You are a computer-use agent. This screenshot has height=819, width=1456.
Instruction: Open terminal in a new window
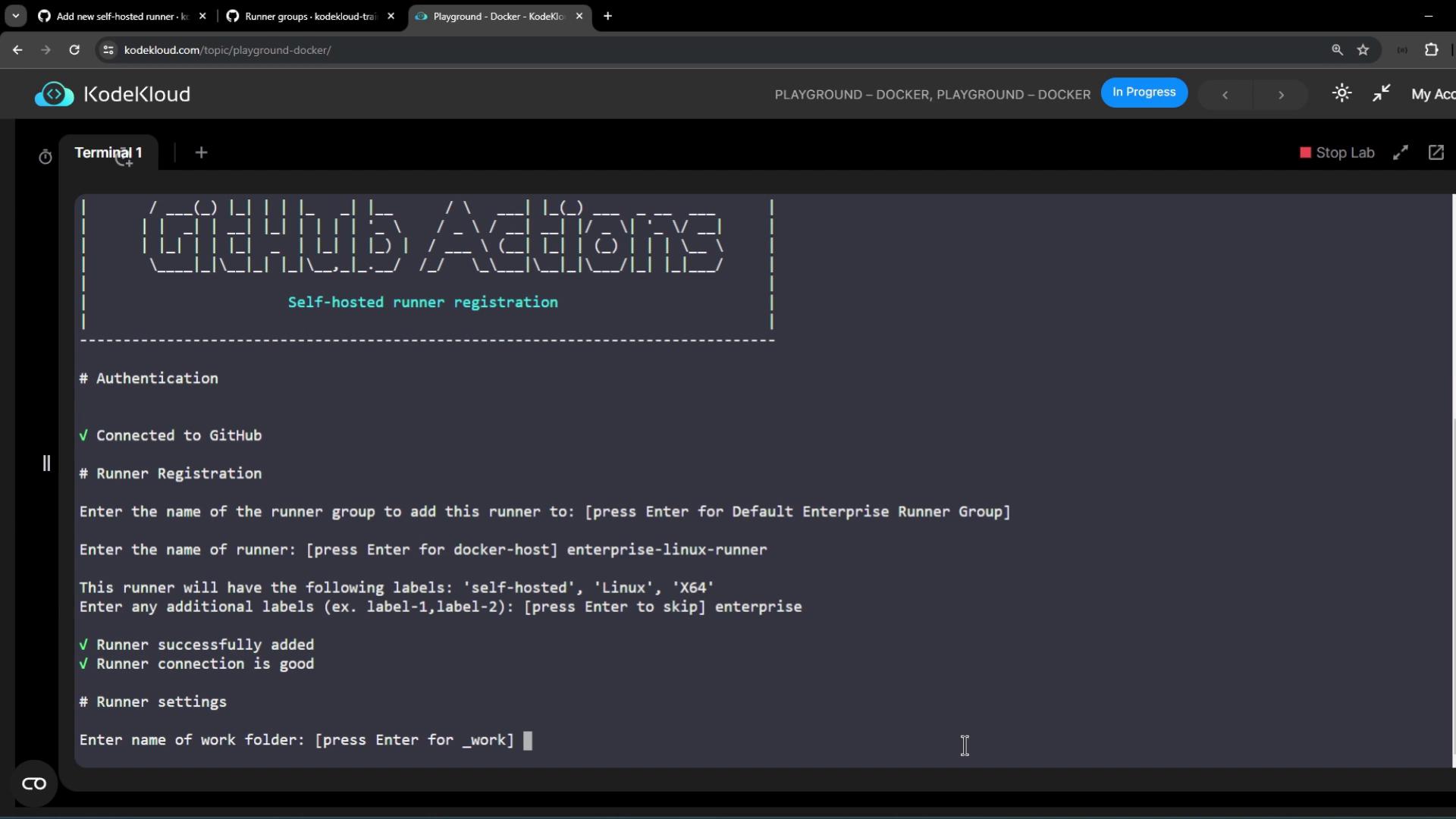point(1436,152)
